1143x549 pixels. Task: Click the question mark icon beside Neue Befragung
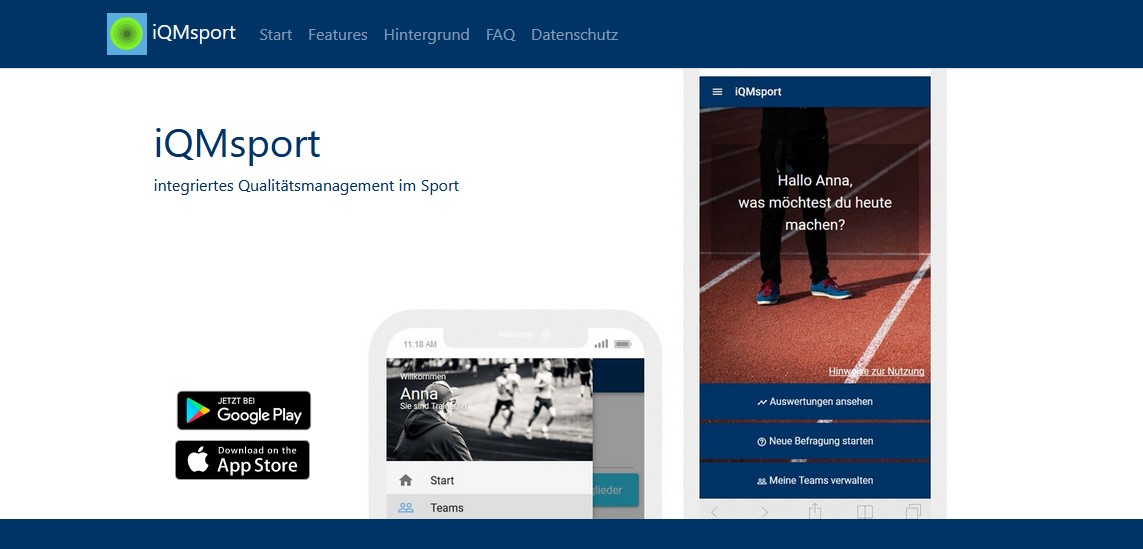point(762,442)
